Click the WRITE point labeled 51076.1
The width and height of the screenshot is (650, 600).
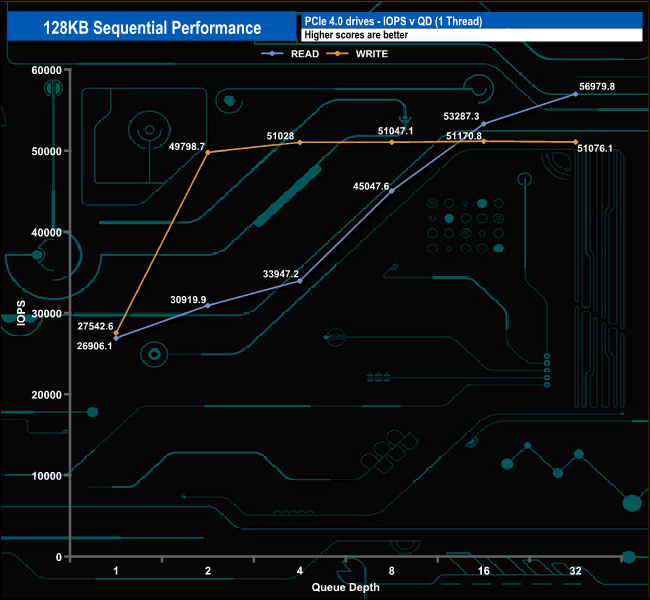tap(575, 142)
